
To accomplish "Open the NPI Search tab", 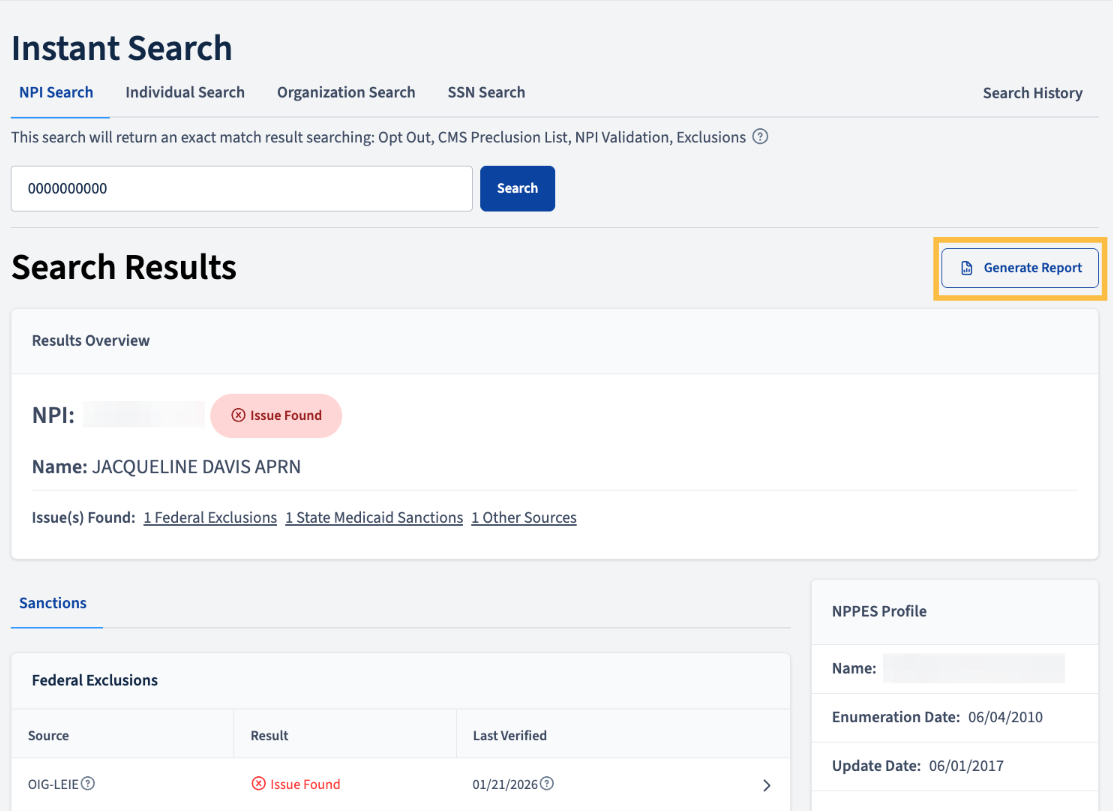I will point(56,92).
